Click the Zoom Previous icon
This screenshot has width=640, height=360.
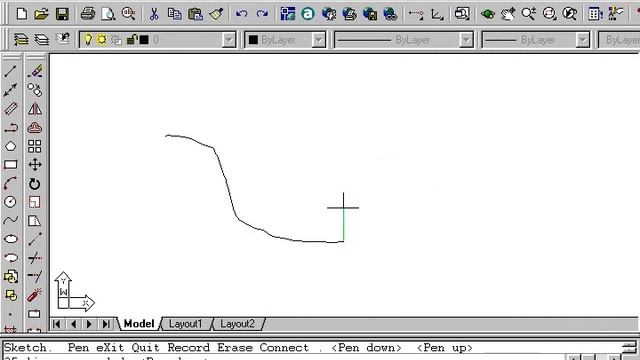tap(570, 14)
